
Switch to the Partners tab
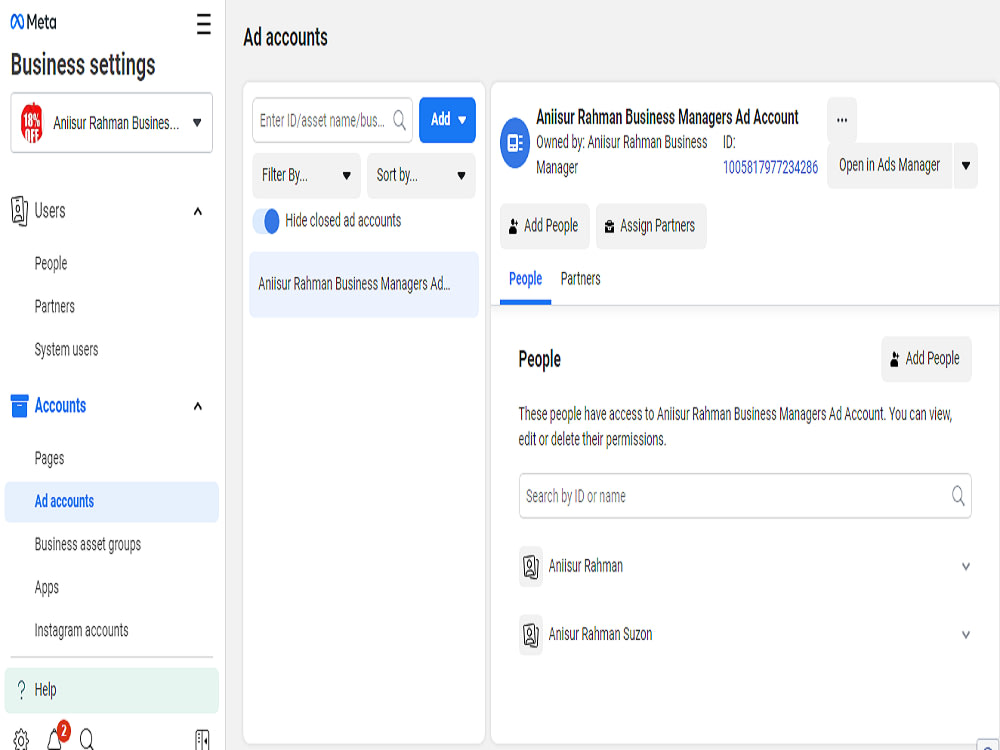tap(580, 279)
